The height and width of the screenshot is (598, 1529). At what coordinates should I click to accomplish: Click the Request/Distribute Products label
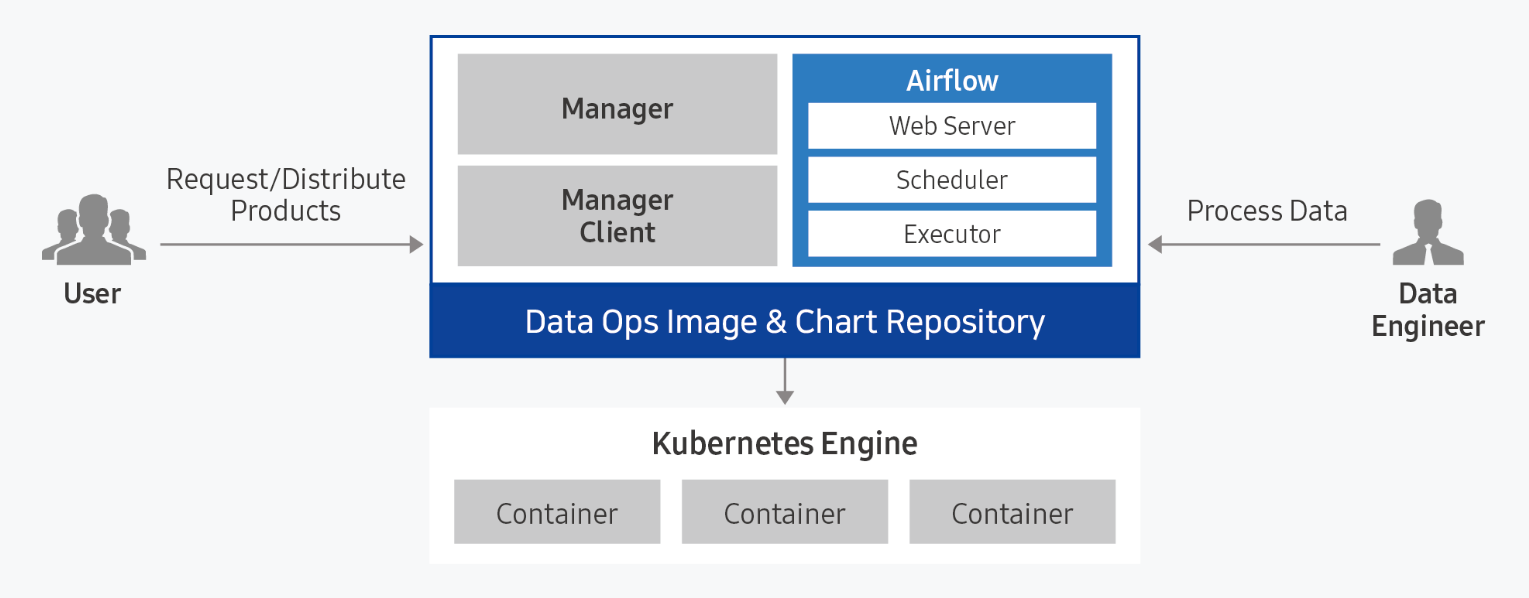coord(286,195)
